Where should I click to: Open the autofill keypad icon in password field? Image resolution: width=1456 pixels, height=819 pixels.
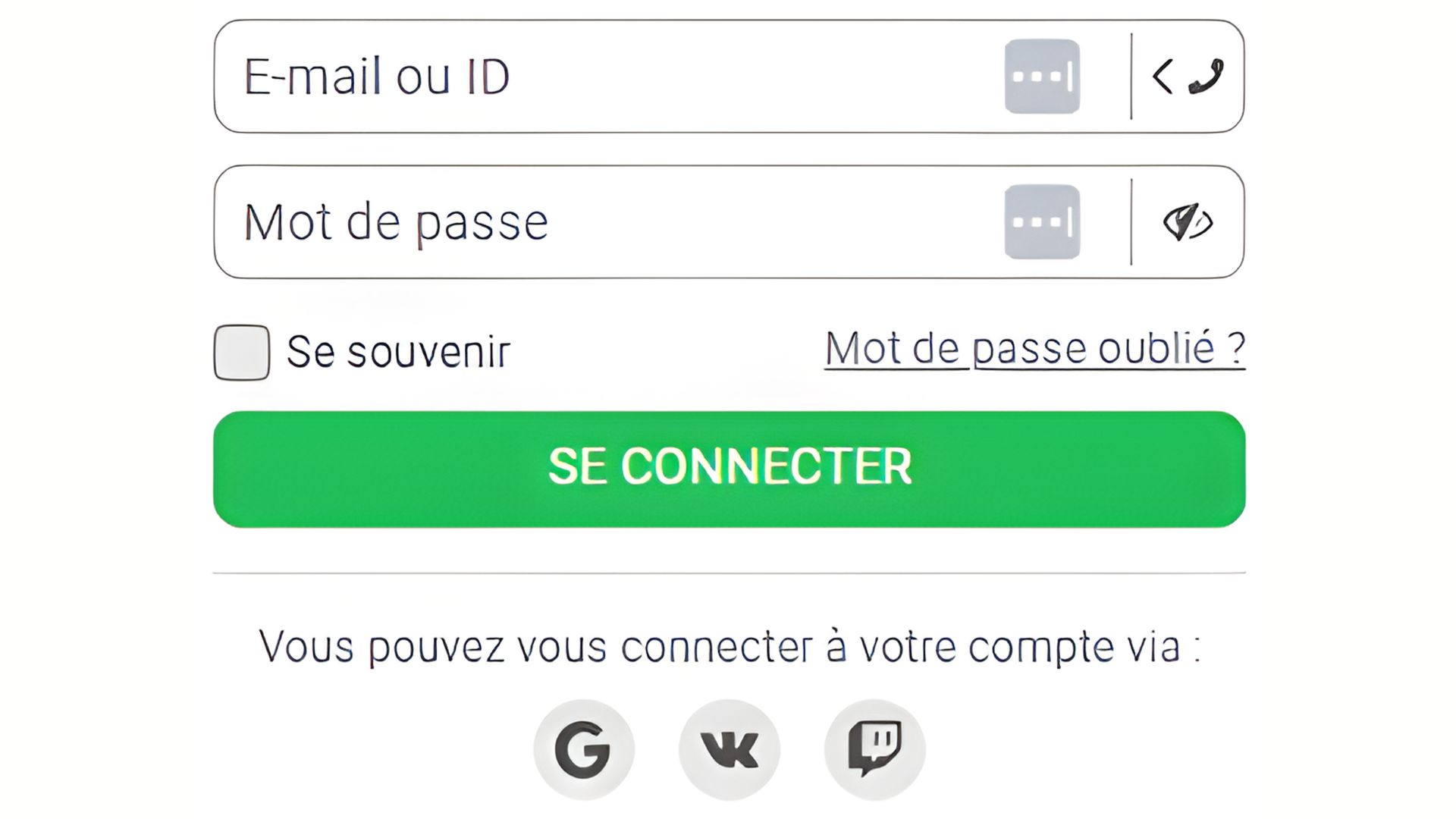pos(1040,221)
